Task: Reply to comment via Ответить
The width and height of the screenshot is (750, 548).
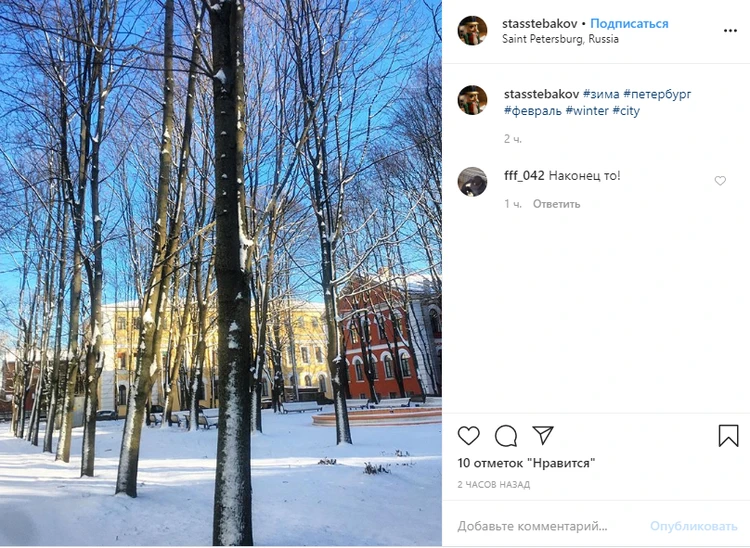Action: click(x=556, y=204)
